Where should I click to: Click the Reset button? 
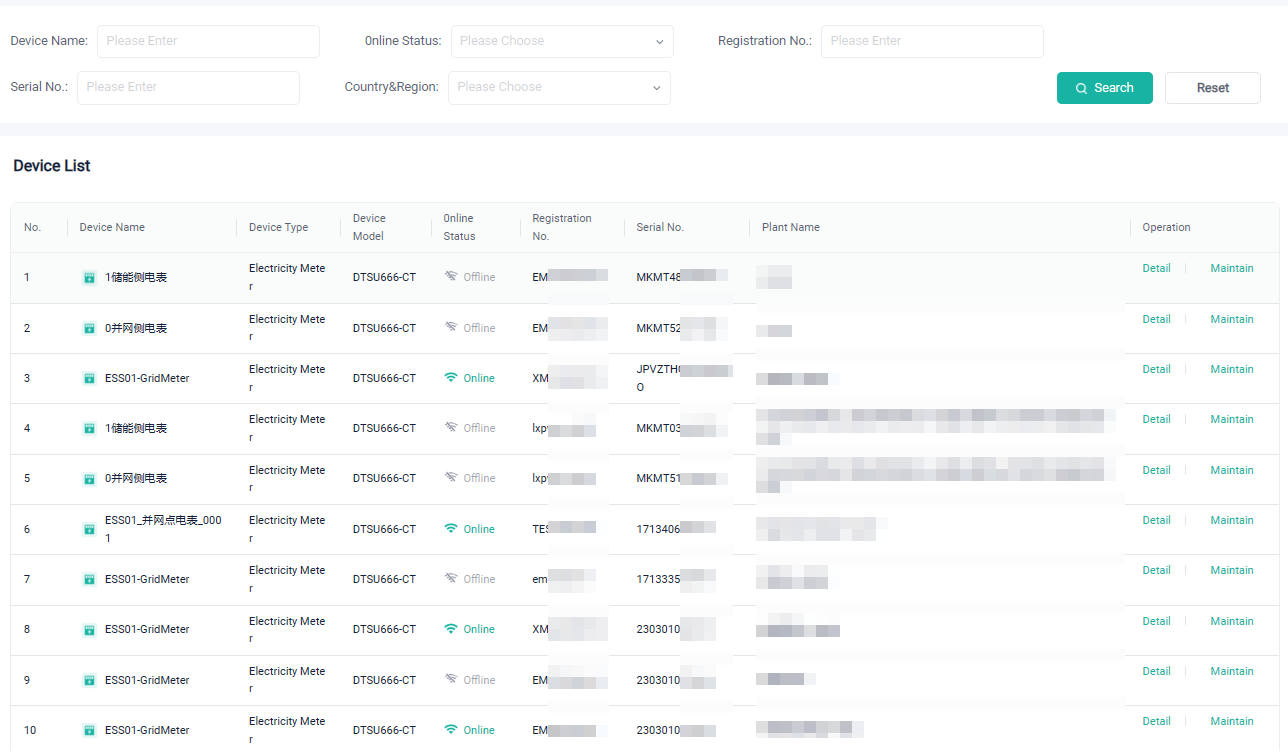coord(1213,88)
